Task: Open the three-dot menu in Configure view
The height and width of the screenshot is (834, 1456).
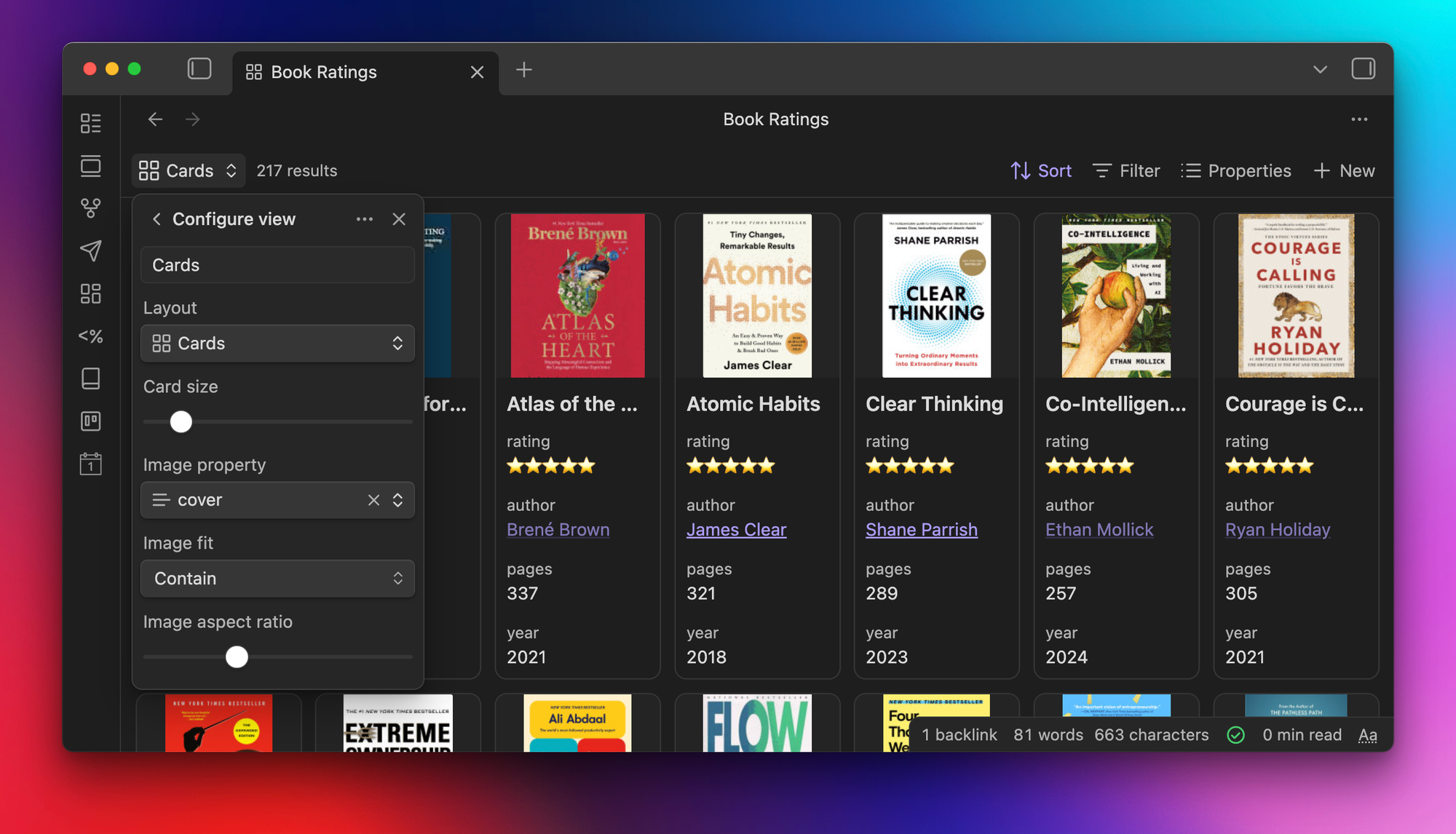Action: [x=364, y=219]
